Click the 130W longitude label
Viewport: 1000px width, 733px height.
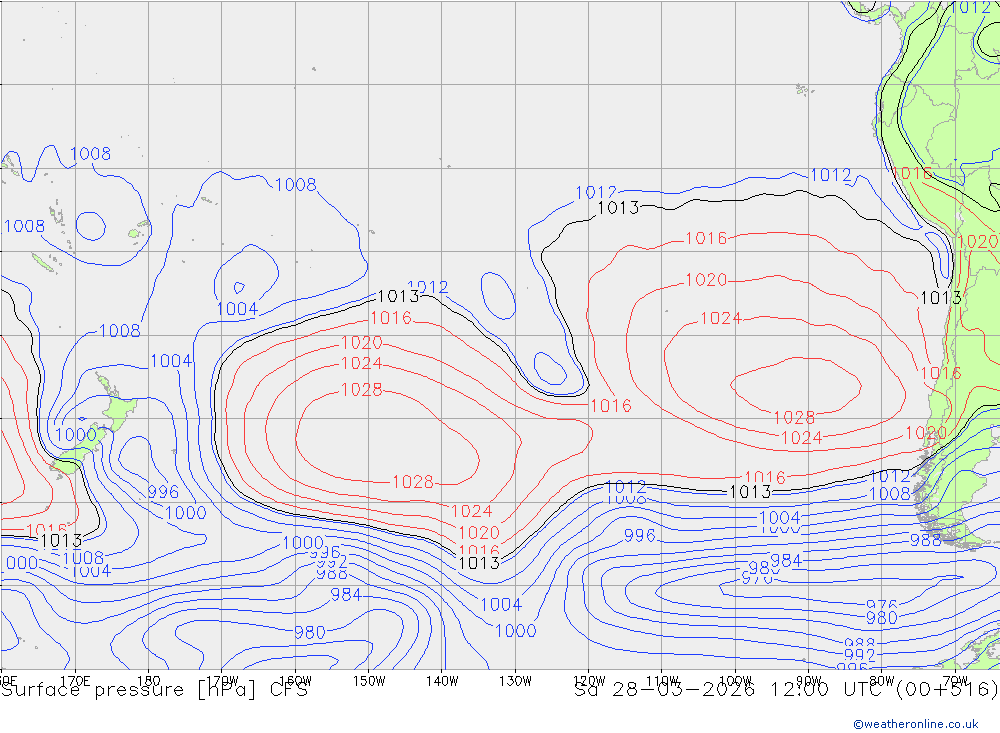515,681
